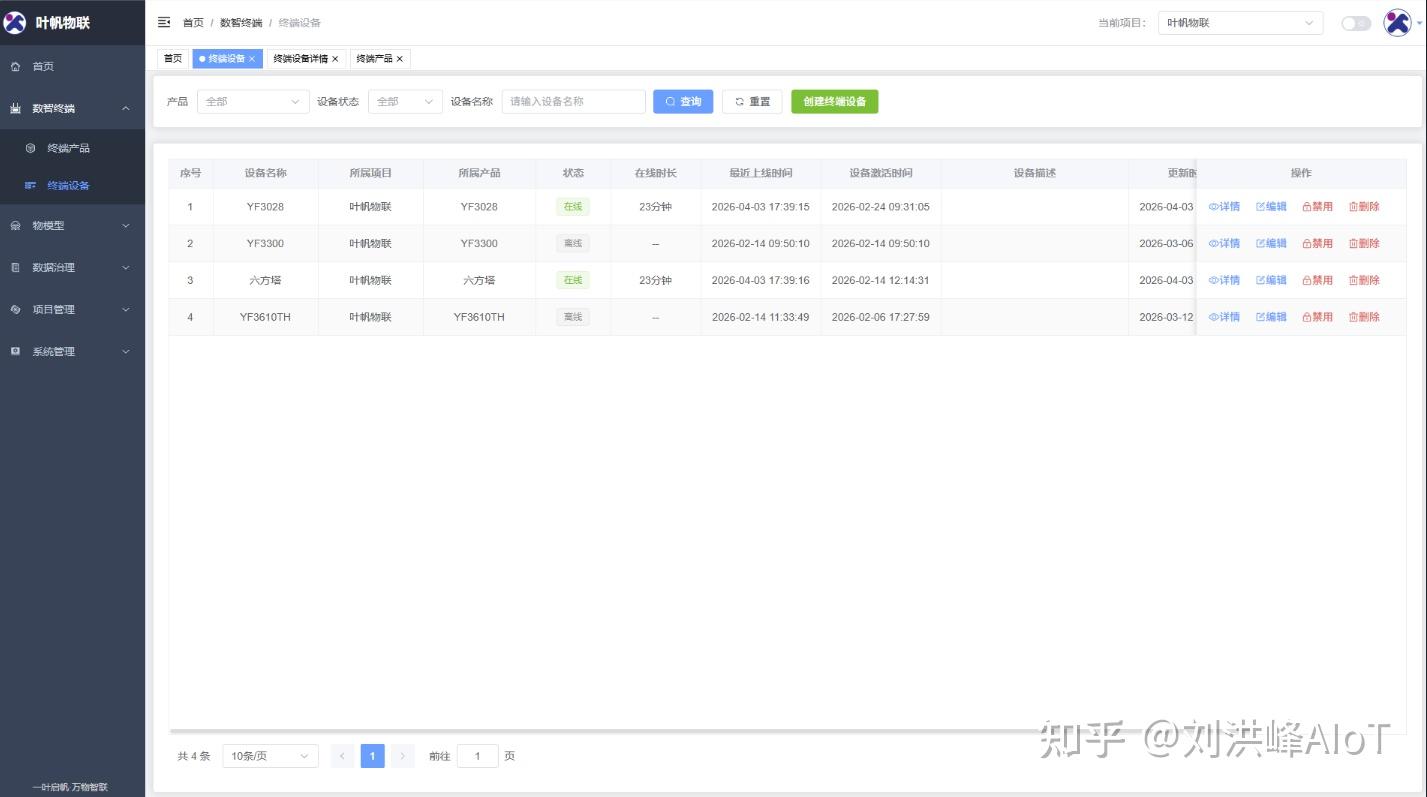Click the 设备激活时间 column header
Image resolution: width=1427 pixels, height=797 pixels.
[881, 173]
